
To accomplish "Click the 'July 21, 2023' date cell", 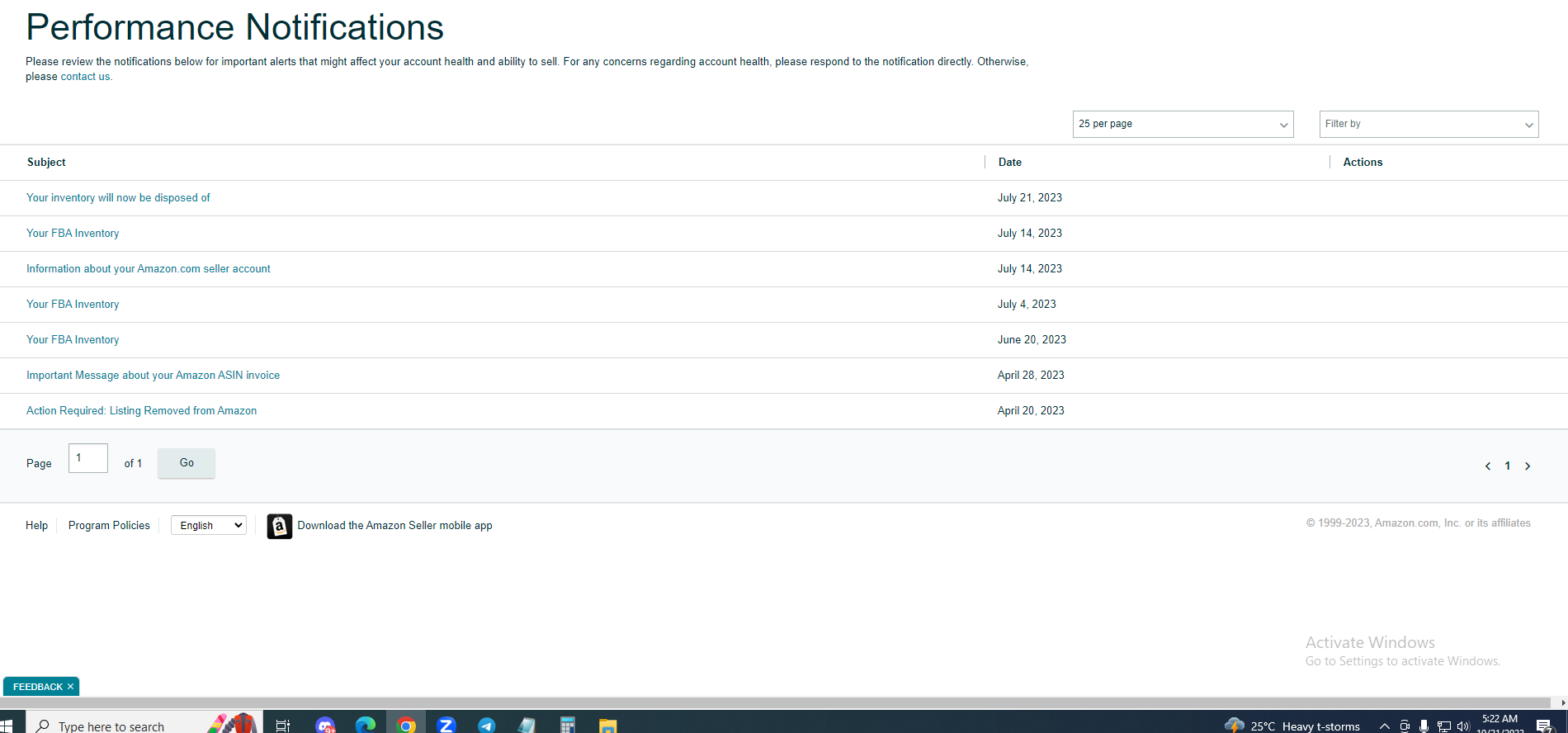I will coord(1029,198).
